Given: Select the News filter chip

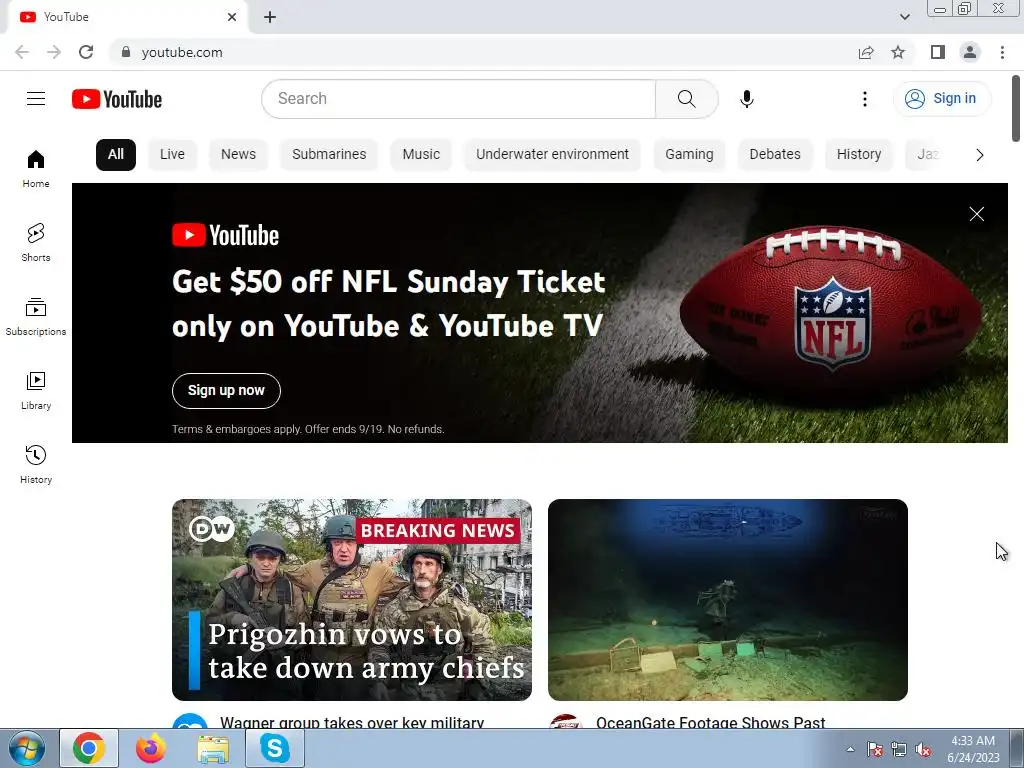Looking at the screenshot, I should pyautogui.click(x=238, y=155).
